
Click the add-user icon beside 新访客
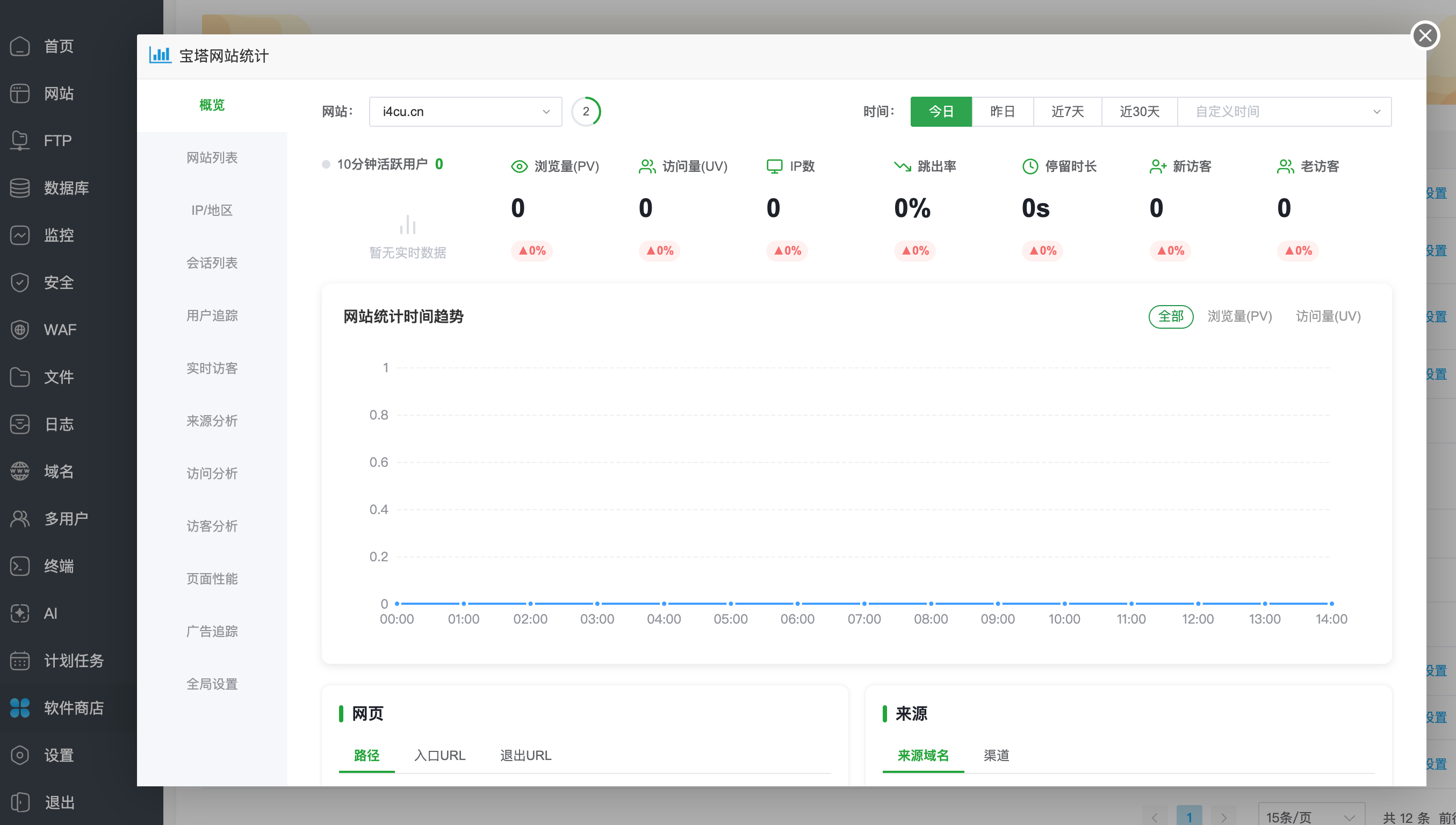point(1158,167)
